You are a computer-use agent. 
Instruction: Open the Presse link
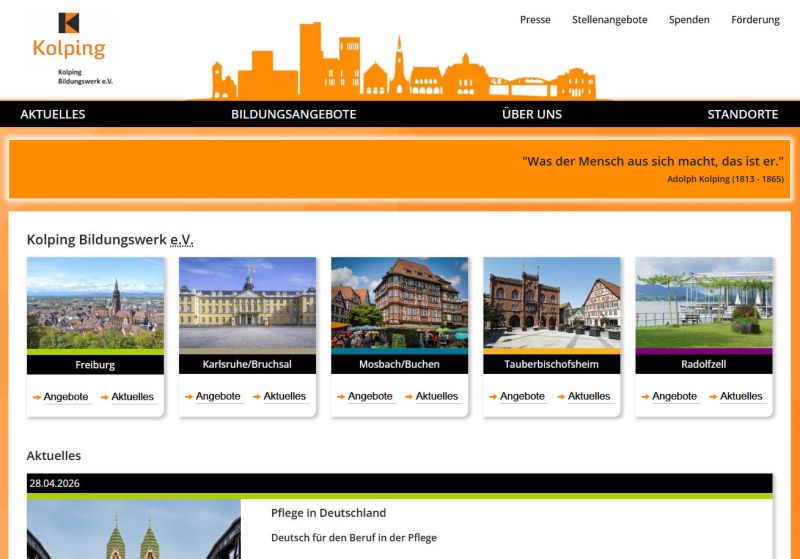535,20
